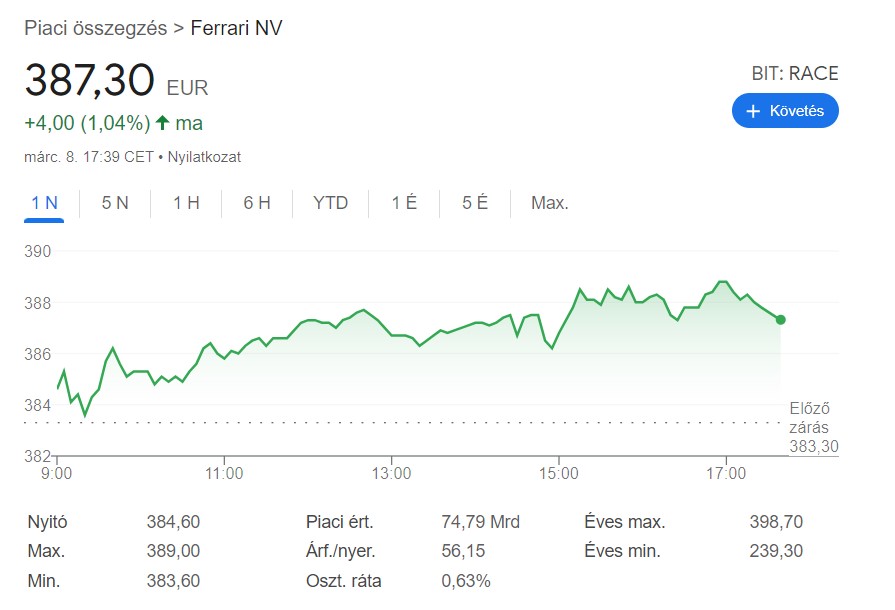Click the 11:00 time axis label
Viewport: 895px width, 610px height.
pos(224,474)
